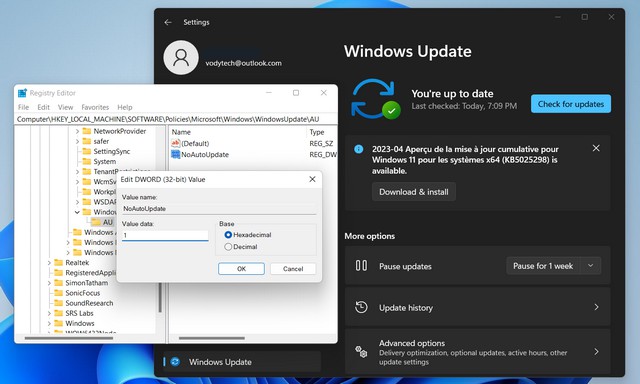Click the AU folder icon
The image size is (640, 384).
point(96,222)
